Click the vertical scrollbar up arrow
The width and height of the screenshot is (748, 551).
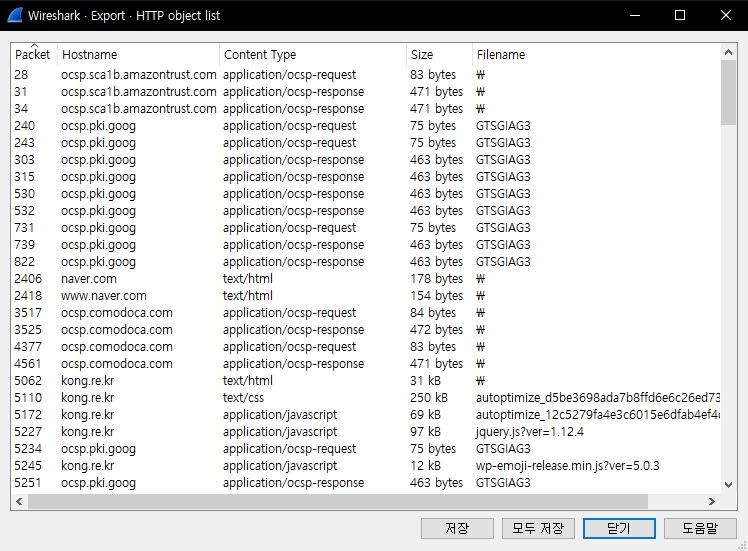point(728,52)
